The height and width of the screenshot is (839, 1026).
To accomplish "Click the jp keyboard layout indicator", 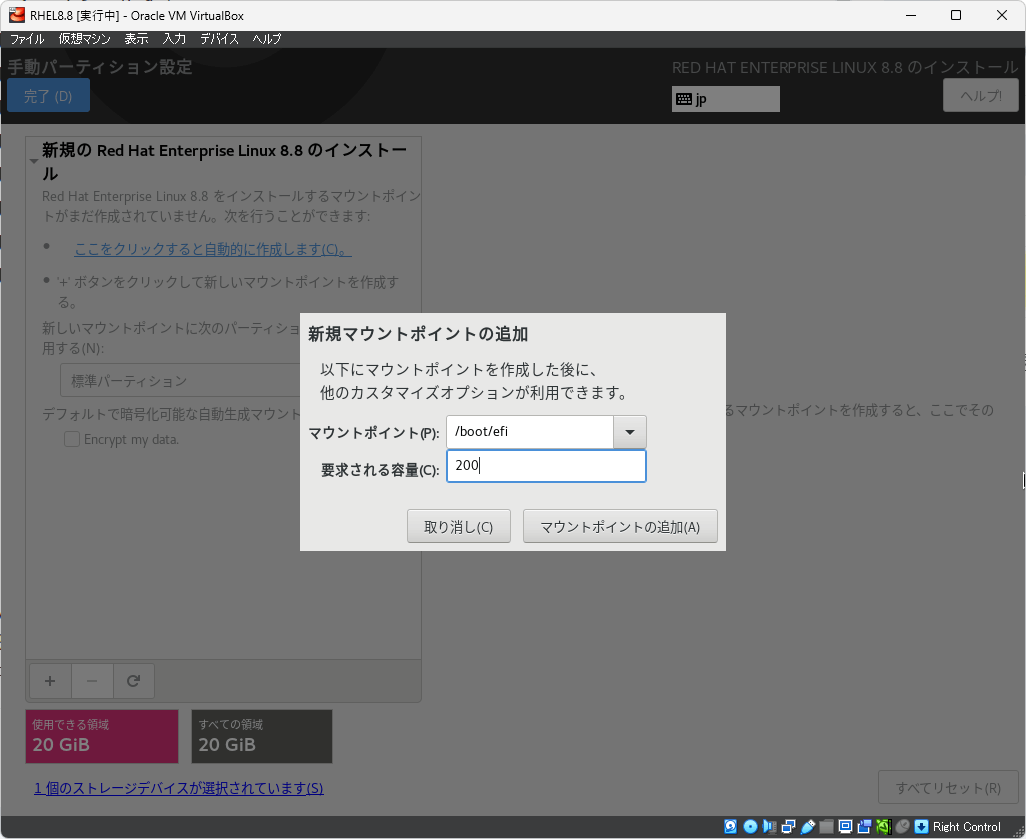I will pos(726,99).
